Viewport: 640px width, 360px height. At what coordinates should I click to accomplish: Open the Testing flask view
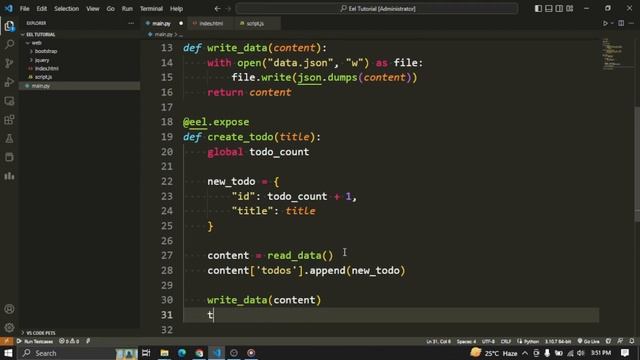[9, 139]
